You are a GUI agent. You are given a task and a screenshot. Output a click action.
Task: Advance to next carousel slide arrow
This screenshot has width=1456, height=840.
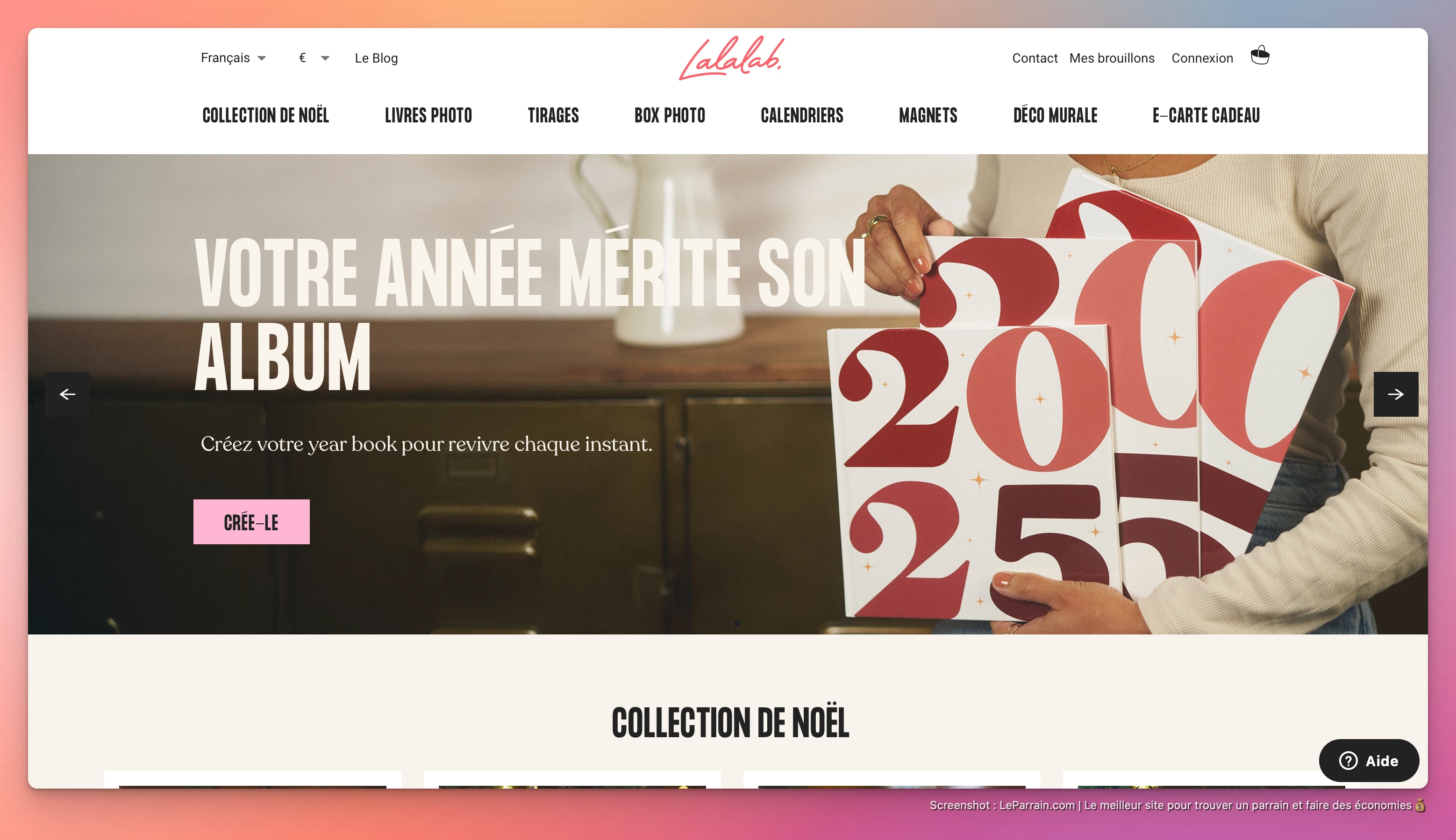(x=1395, y=394)
